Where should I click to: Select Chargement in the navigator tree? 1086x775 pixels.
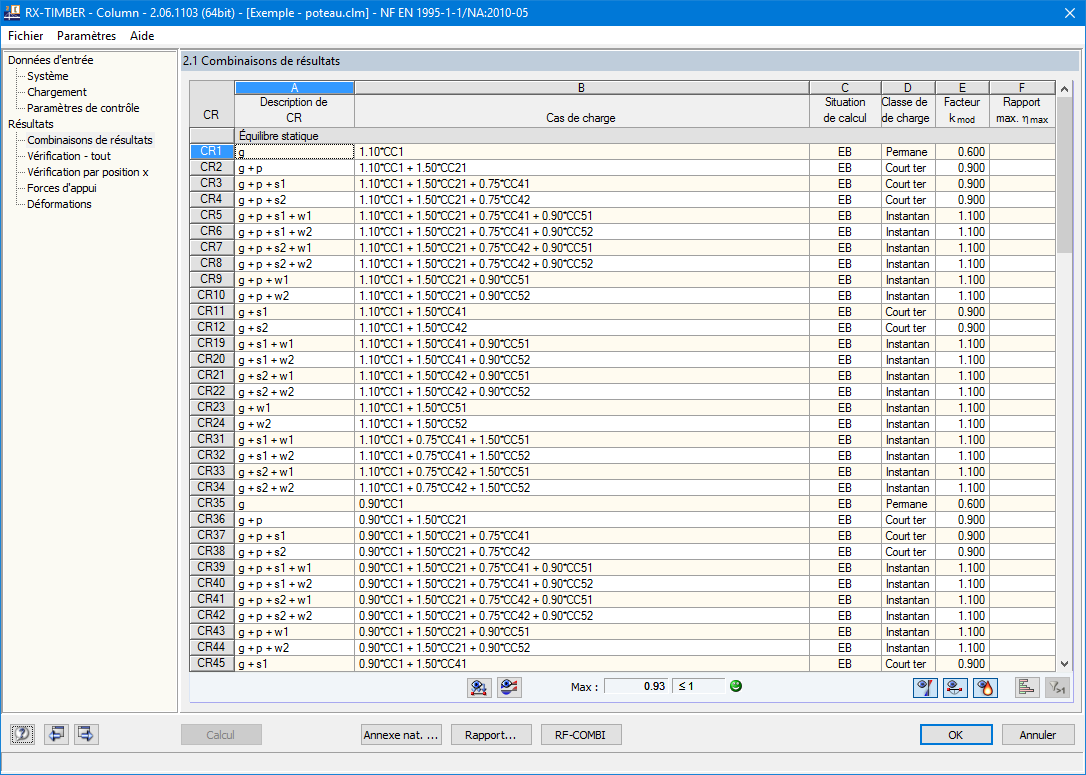point(57,92)
